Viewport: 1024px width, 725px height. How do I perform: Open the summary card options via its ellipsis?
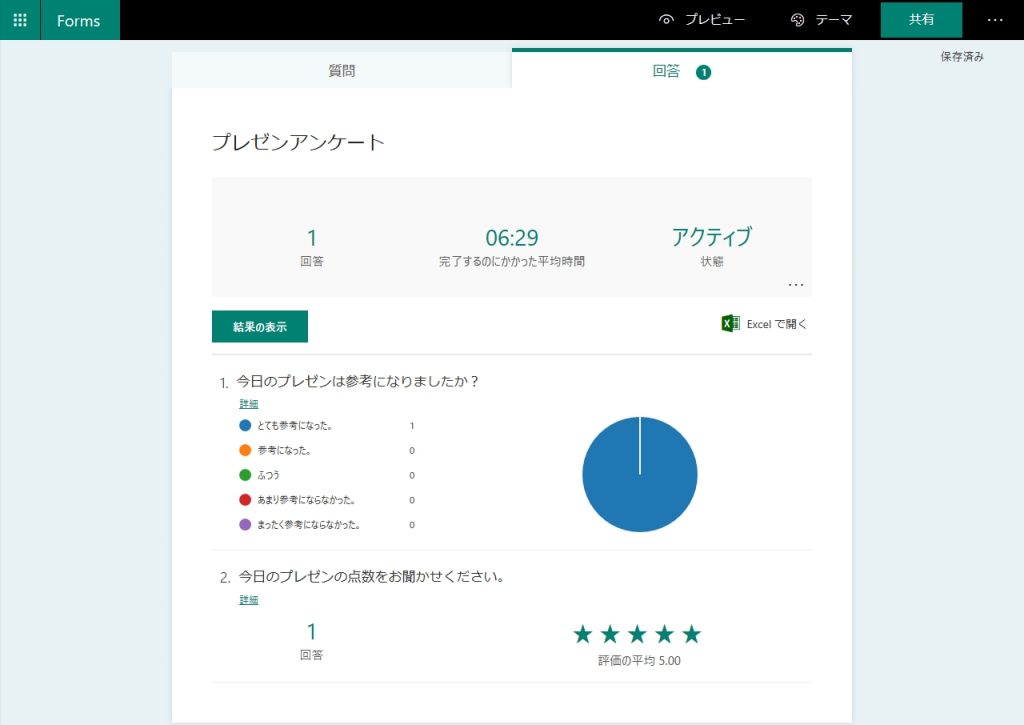point(796,284)
